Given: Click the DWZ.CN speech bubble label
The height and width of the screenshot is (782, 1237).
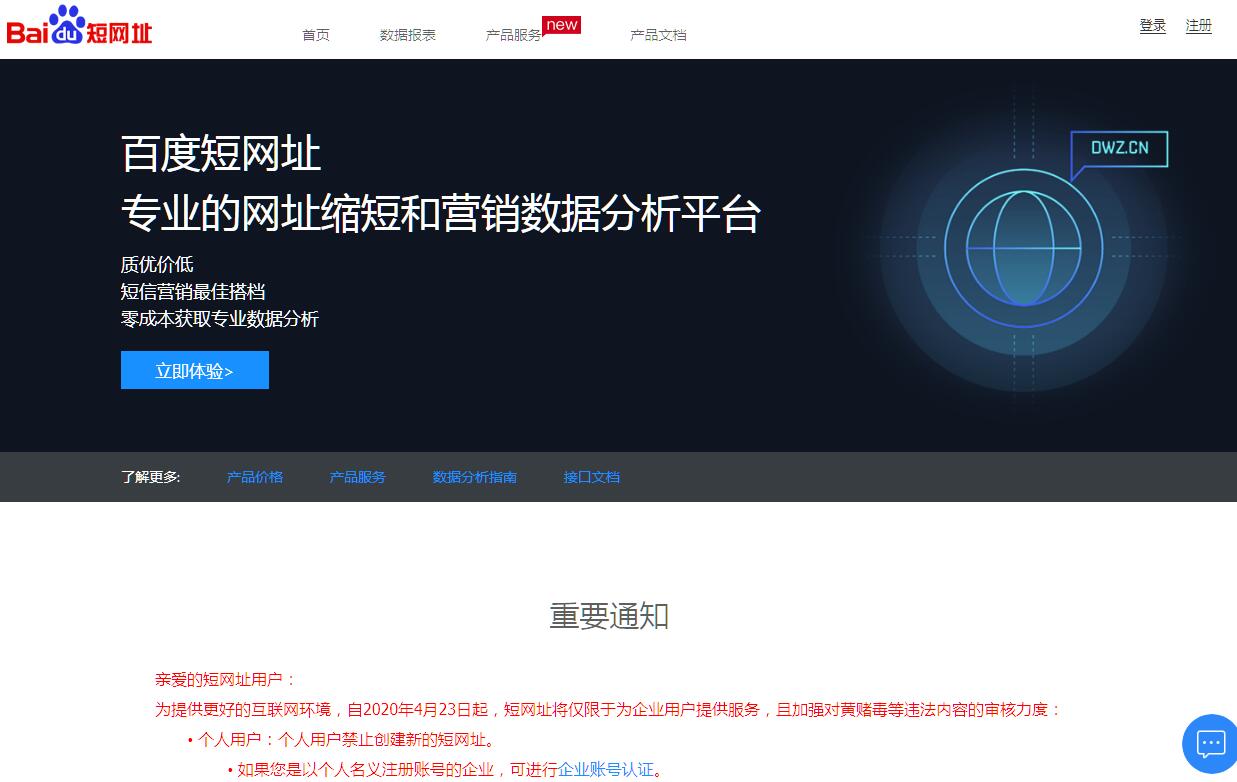Looking at the screenshot, I should coord(1119,149).
